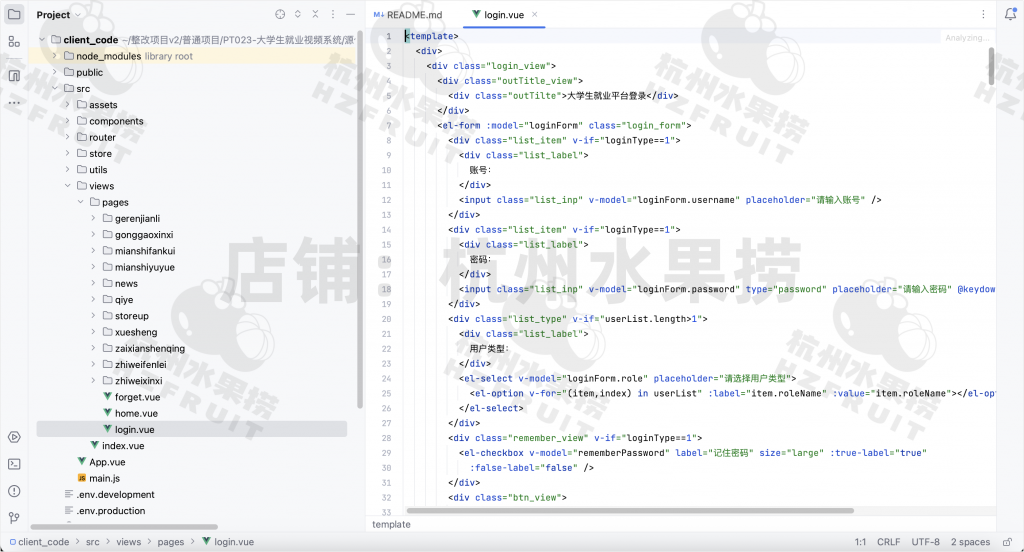Screen dimensions: 1024x552
Task: Click the editor horizontal scrollbar
Action: tap(630, 511)
